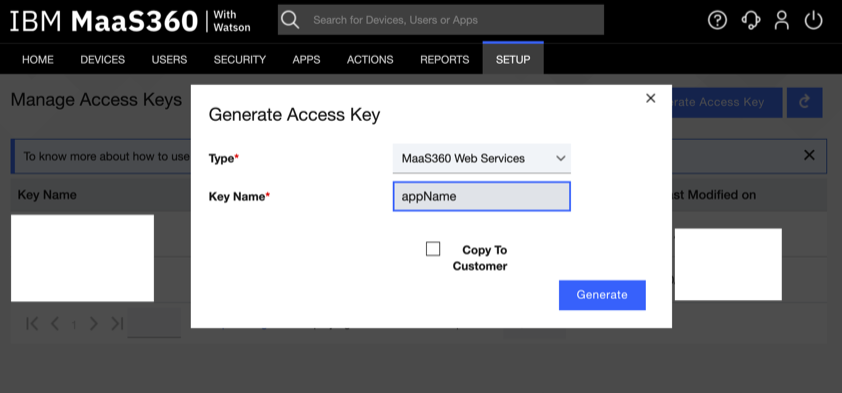Click the Manage Access Keys heading
Image resolution: width=842 pixels, height=393 pixels.
click(96, 100)
